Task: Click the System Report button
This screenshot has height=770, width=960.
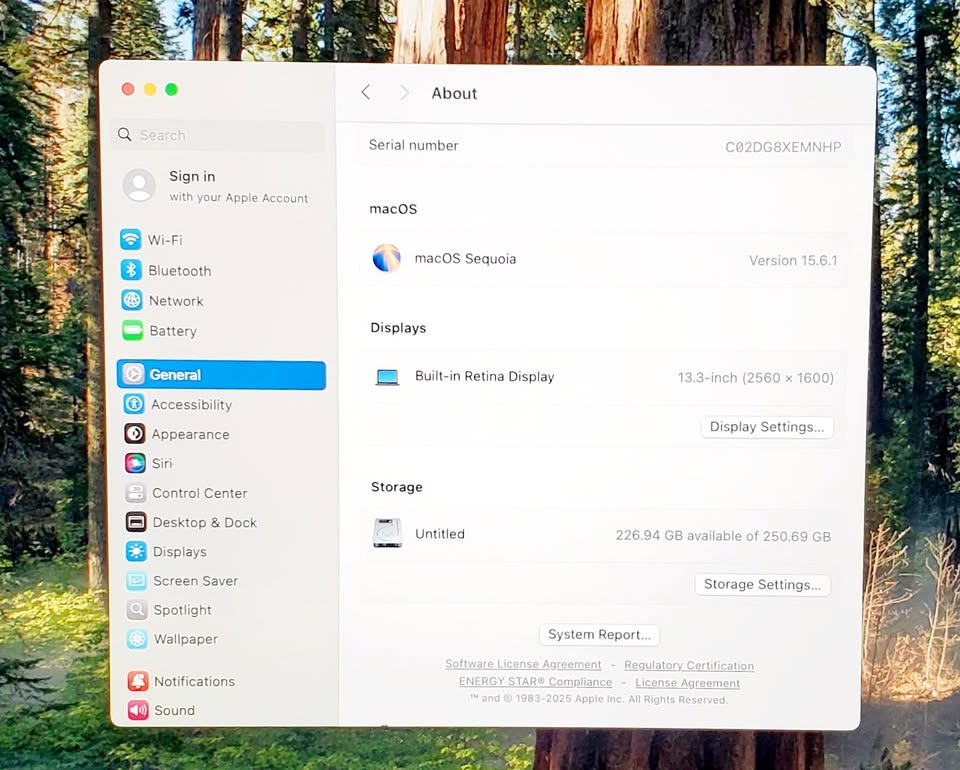Action: point(599,635)
